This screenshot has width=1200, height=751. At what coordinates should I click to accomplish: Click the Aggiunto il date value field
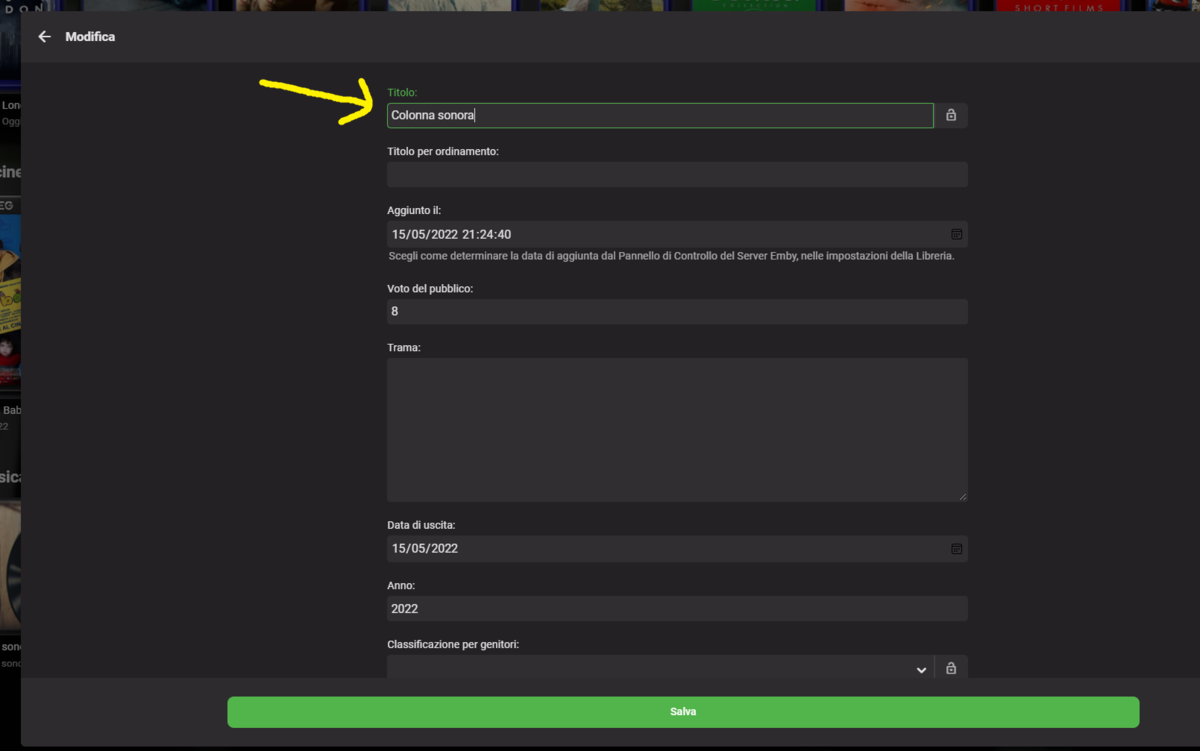[677, 234]
